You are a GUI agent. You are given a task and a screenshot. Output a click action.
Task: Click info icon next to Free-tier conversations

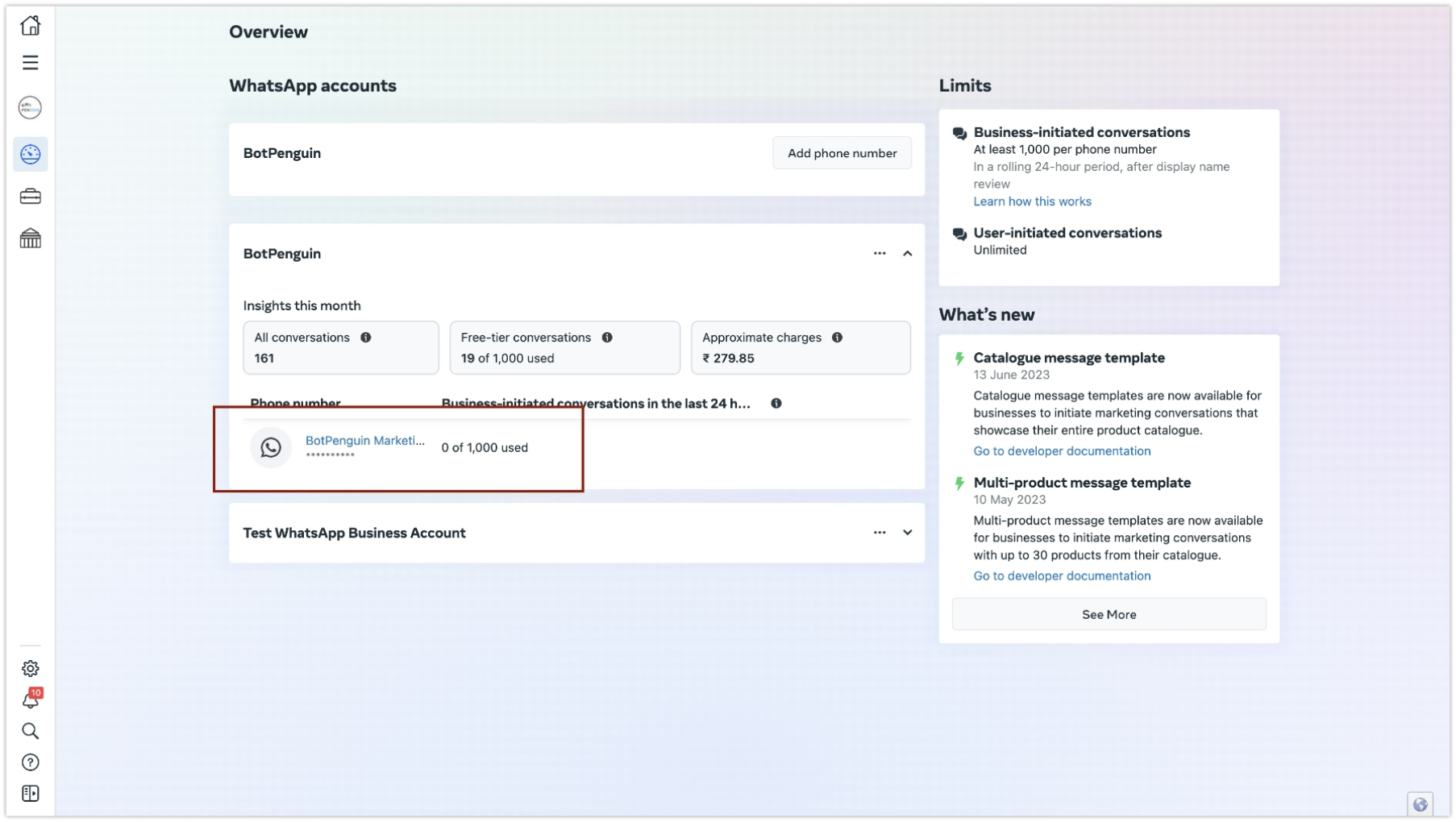click(x=607, y=338)
